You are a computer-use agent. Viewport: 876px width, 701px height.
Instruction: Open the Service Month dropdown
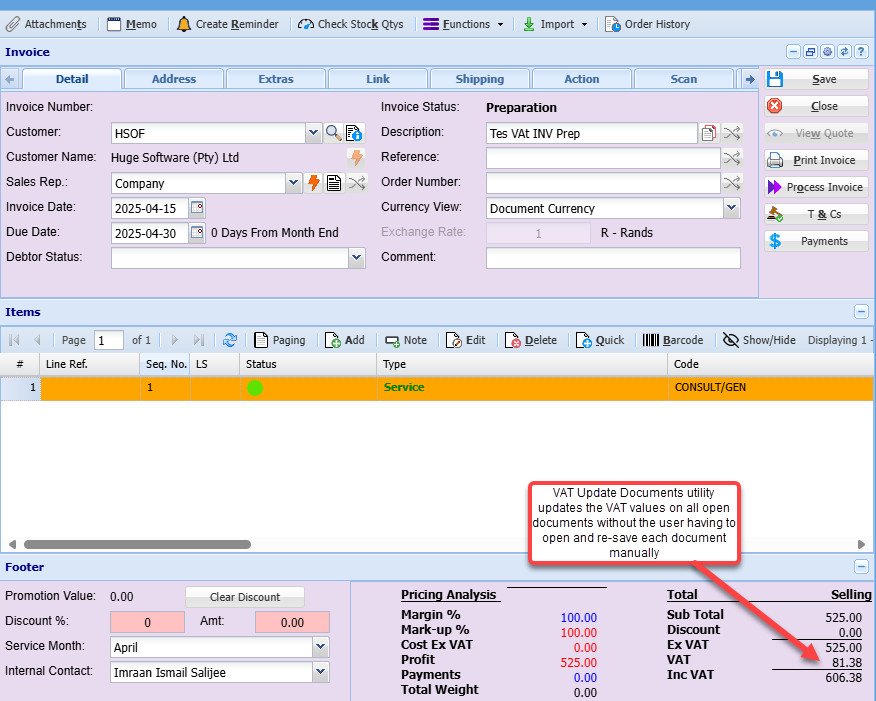[320, 647]
